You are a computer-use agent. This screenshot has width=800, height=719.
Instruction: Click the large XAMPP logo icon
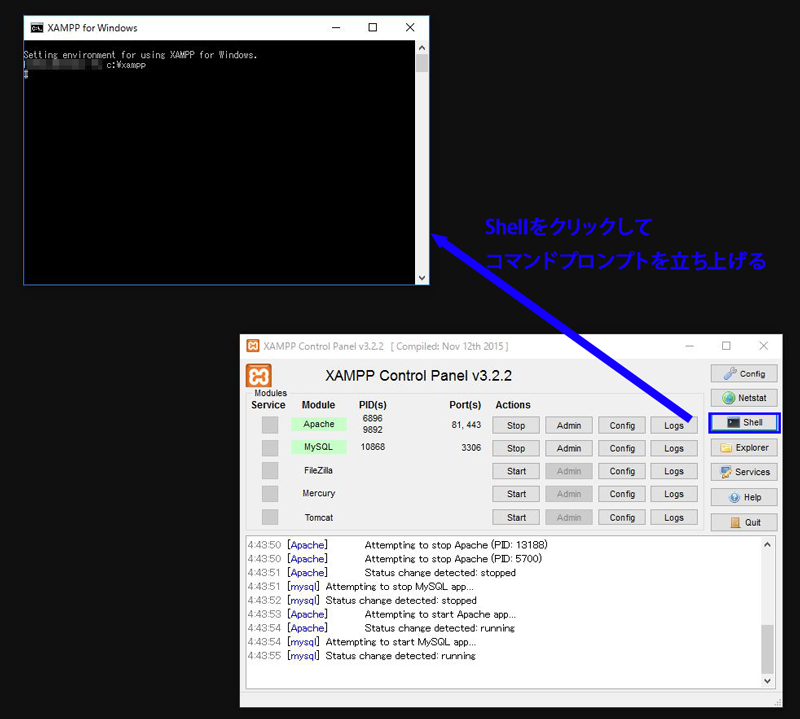click(259, 376)
